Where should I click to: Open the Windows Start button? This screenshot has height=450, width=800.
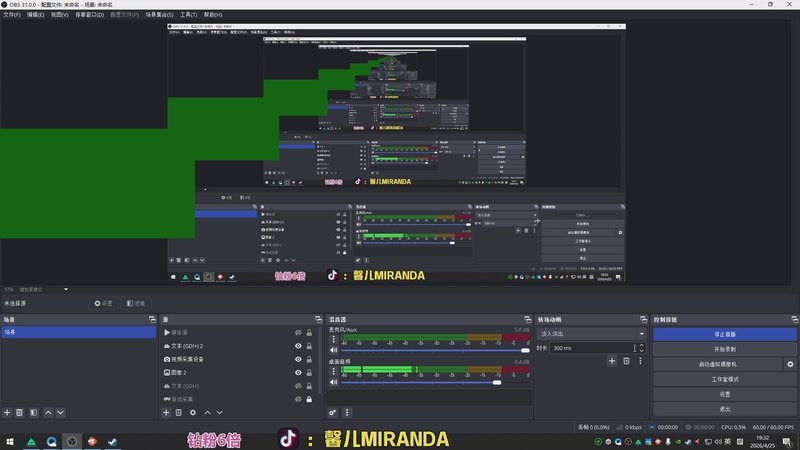point(10,442)
